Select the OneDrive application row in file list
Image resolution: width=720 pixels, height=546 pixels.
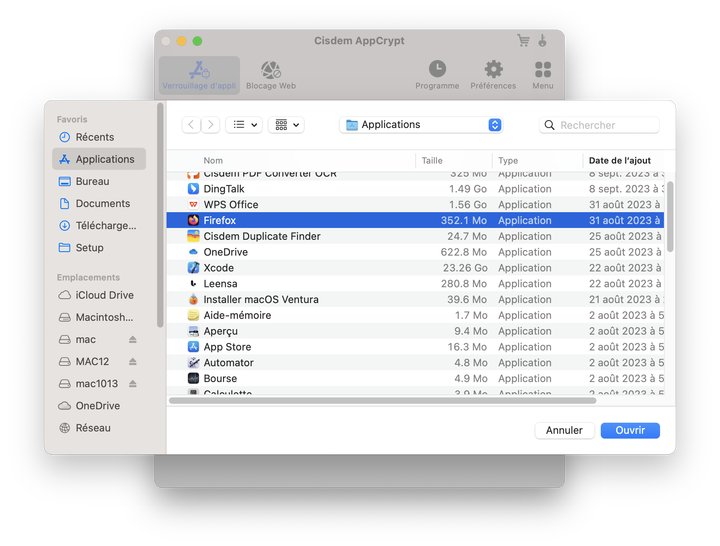(416, 252)
